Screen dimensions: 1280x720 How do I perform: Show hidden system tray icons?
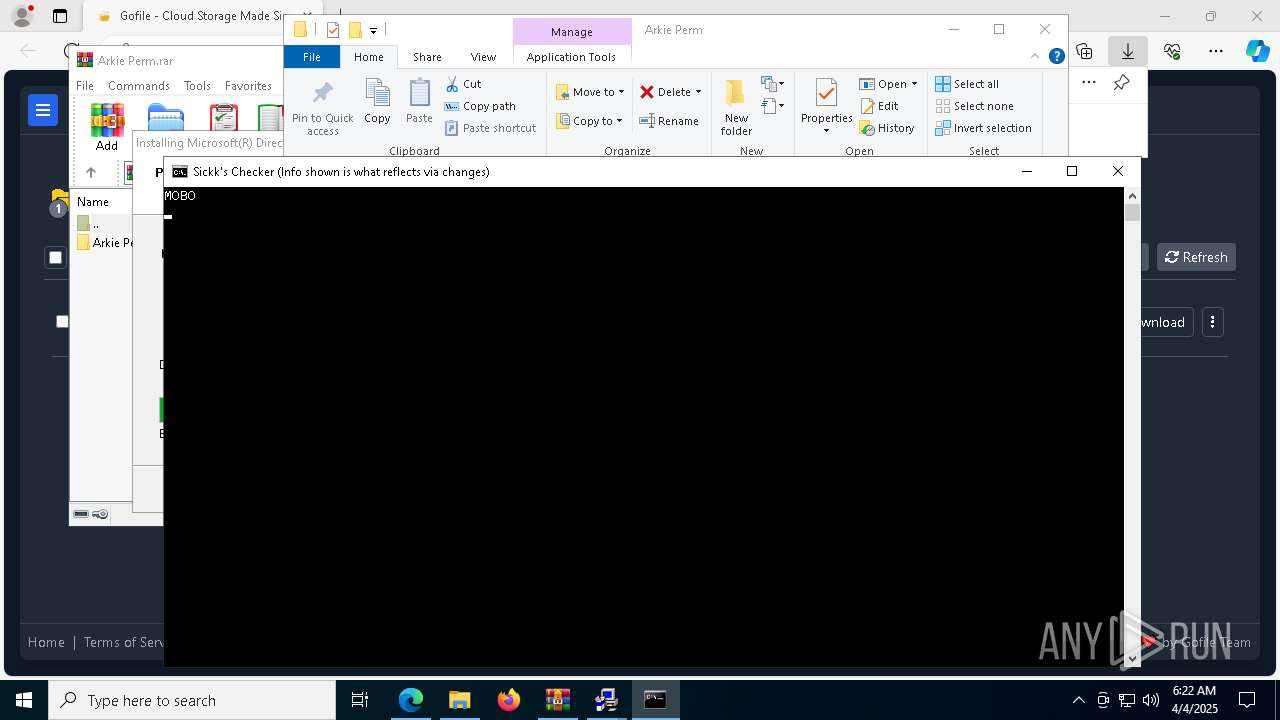[x=1078, y=700]
